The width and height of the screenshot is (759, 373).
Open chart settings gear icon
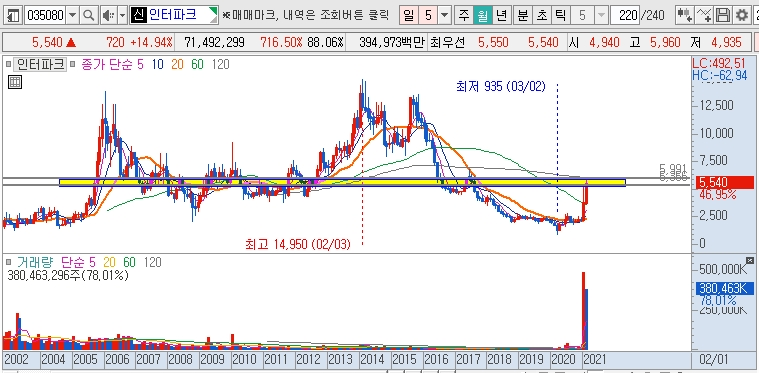741,16
